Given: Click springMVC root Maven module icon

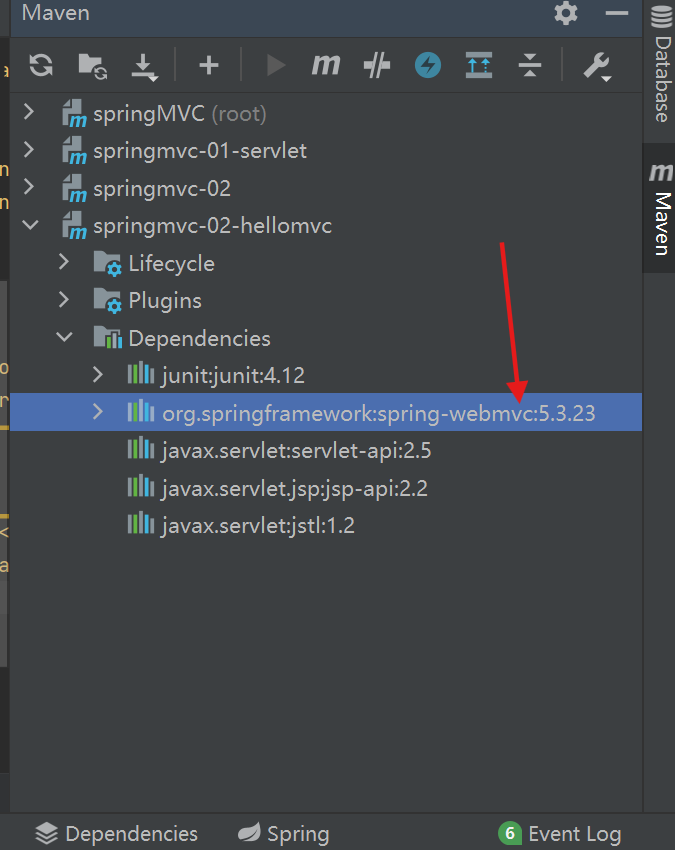Looking at the screenshot, I should click(x=74, y=113).
